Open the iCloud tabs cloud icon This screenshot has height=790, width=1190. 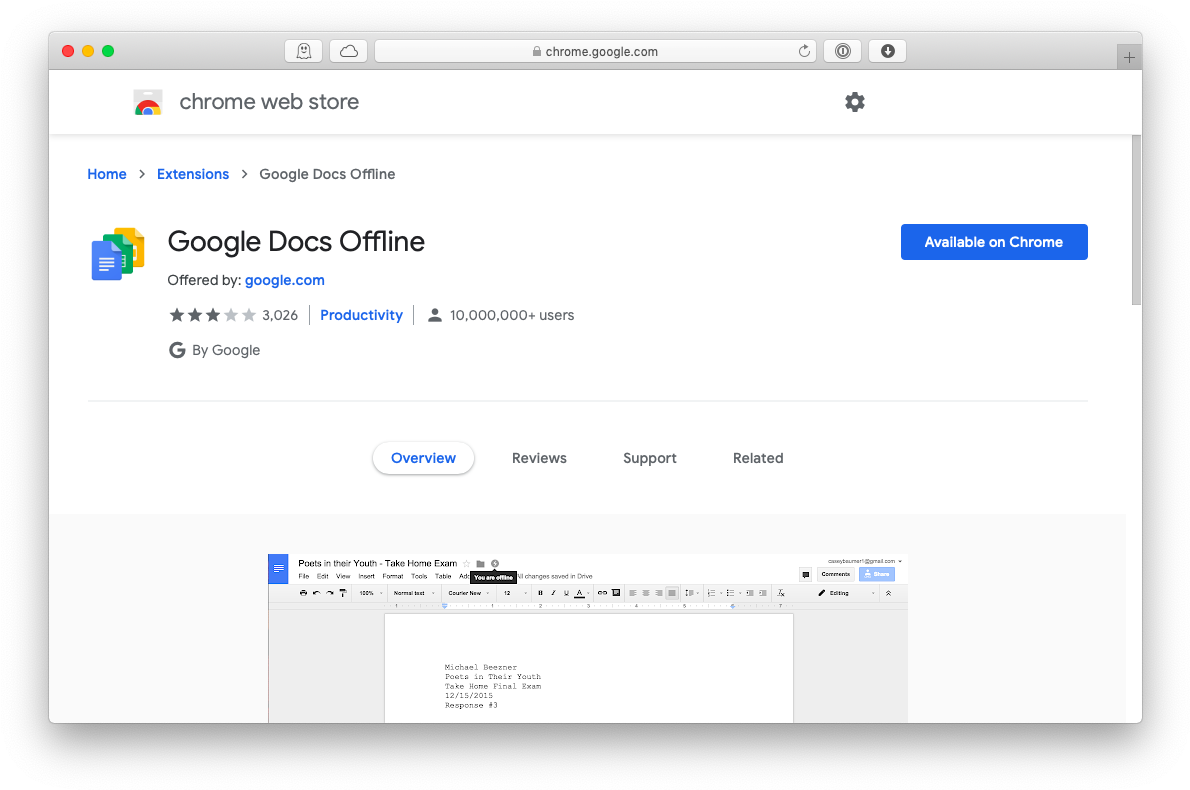point(349,51)
